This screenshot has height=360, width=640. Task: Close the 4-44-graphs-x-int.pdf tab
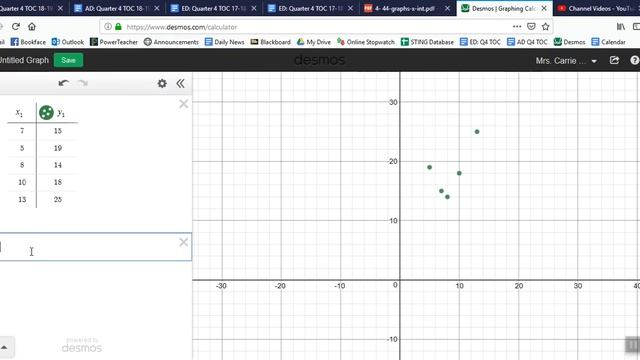coord(448,8)
